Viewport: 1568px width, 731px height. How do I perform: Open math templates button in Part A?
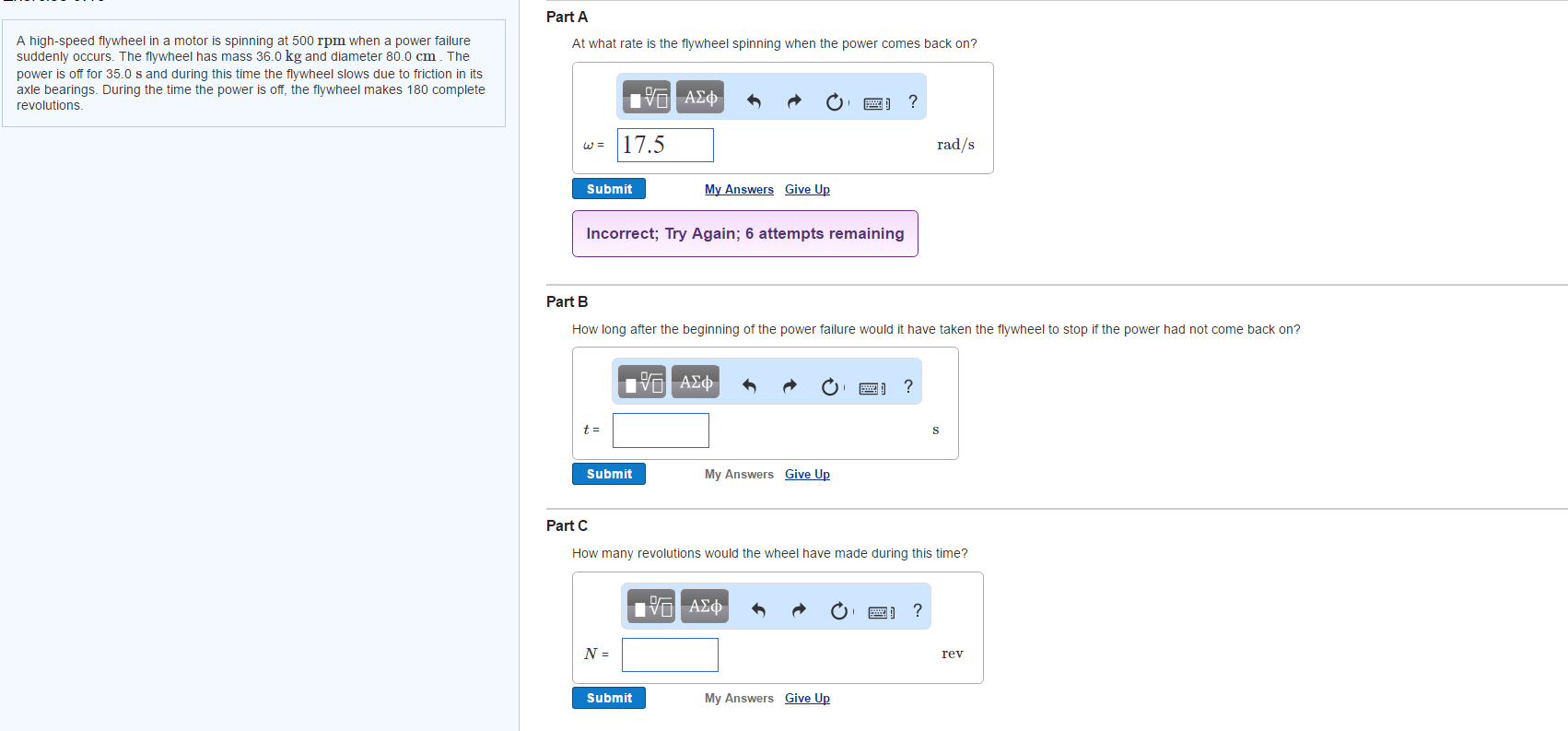647,98
